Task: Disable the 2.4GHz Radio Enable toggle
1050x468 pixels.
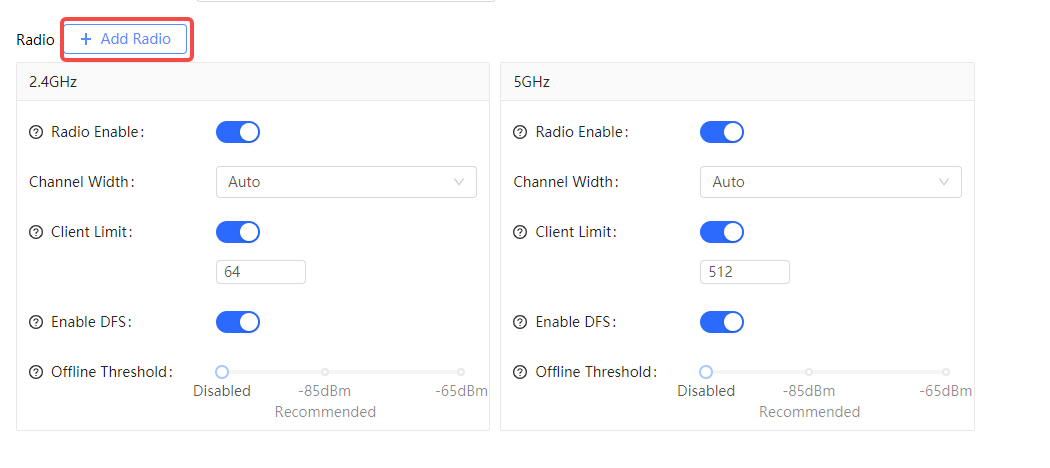Action: point(238,132)
